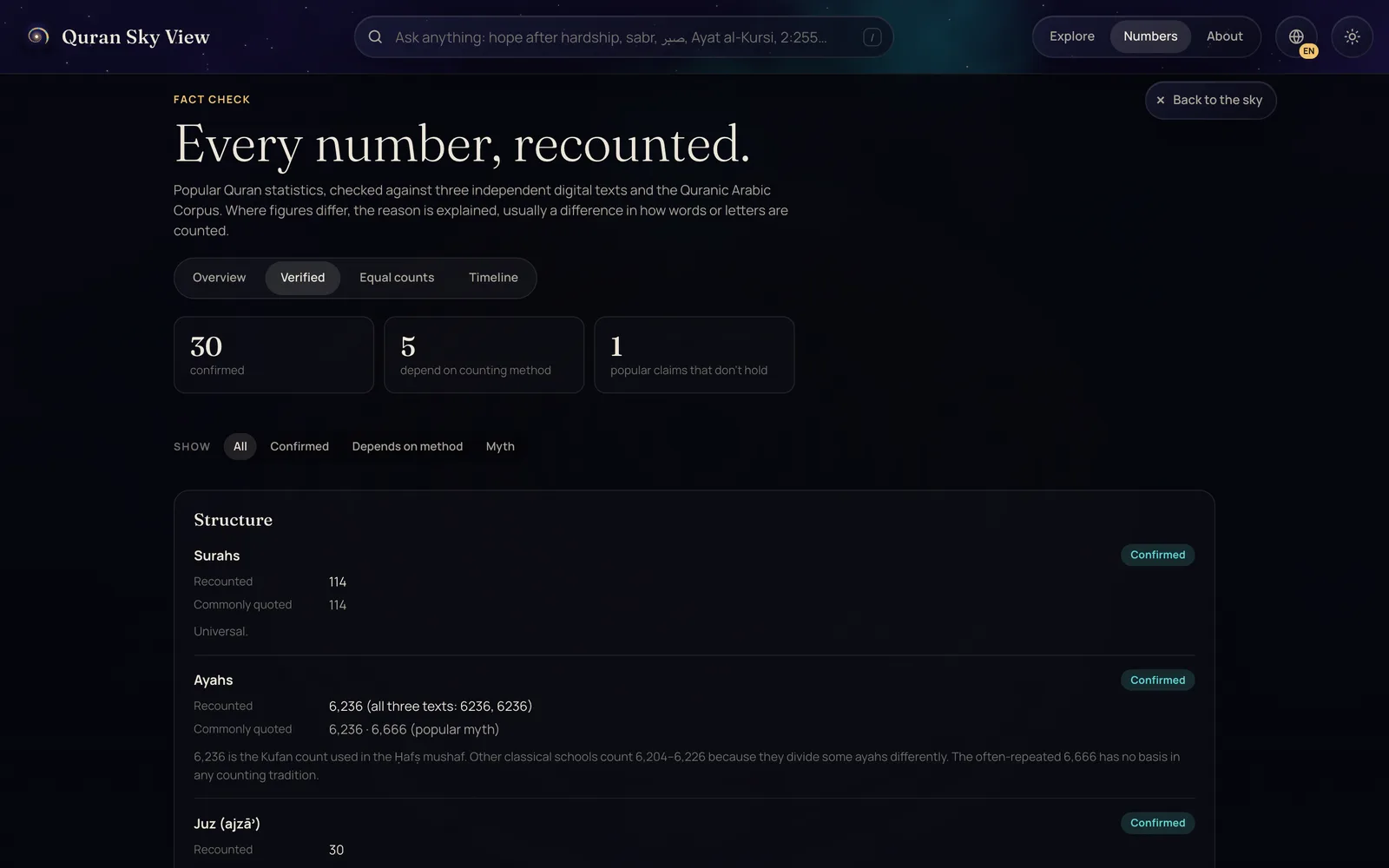Open the Equal counts tab
1389x868 pixels.
point(397,278)
